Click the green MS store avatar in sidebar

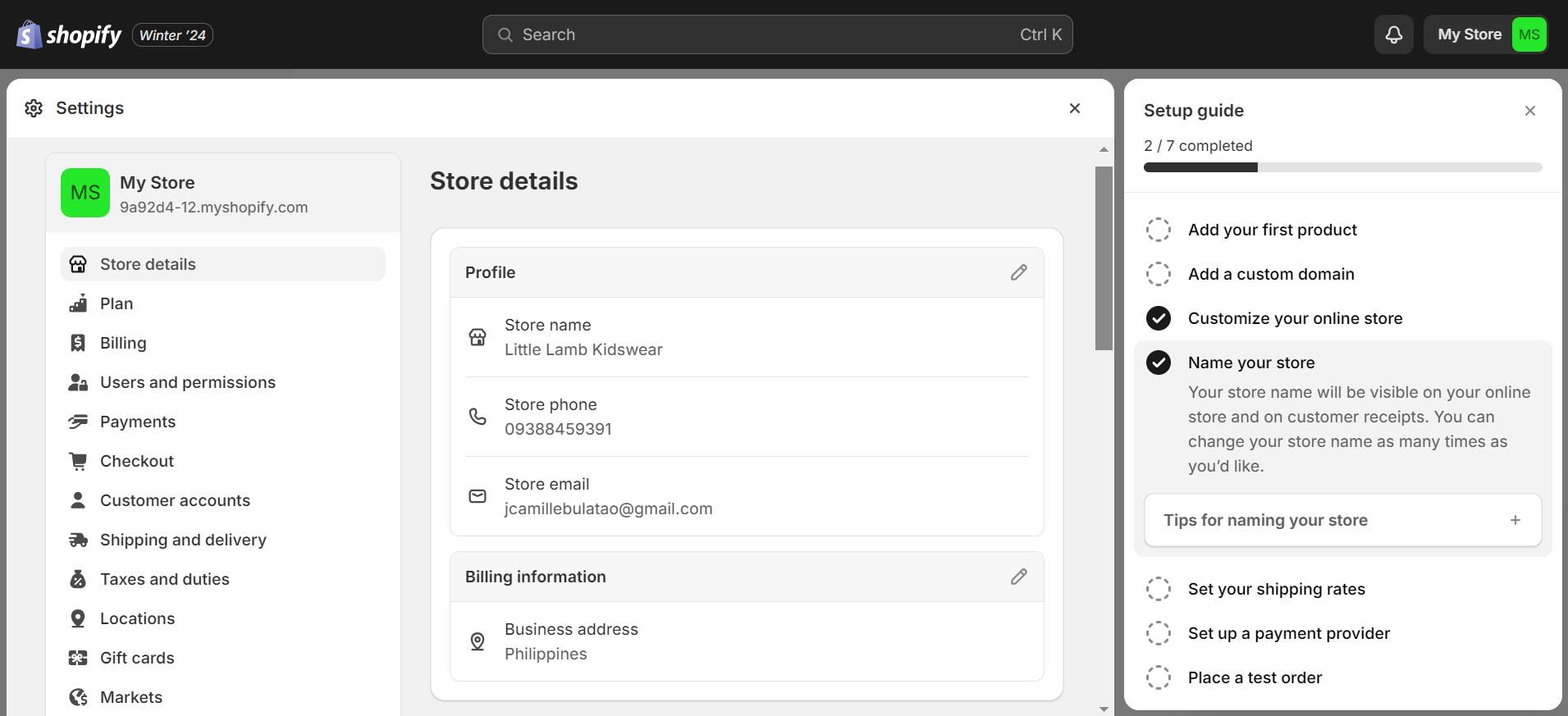coord(85,193)
